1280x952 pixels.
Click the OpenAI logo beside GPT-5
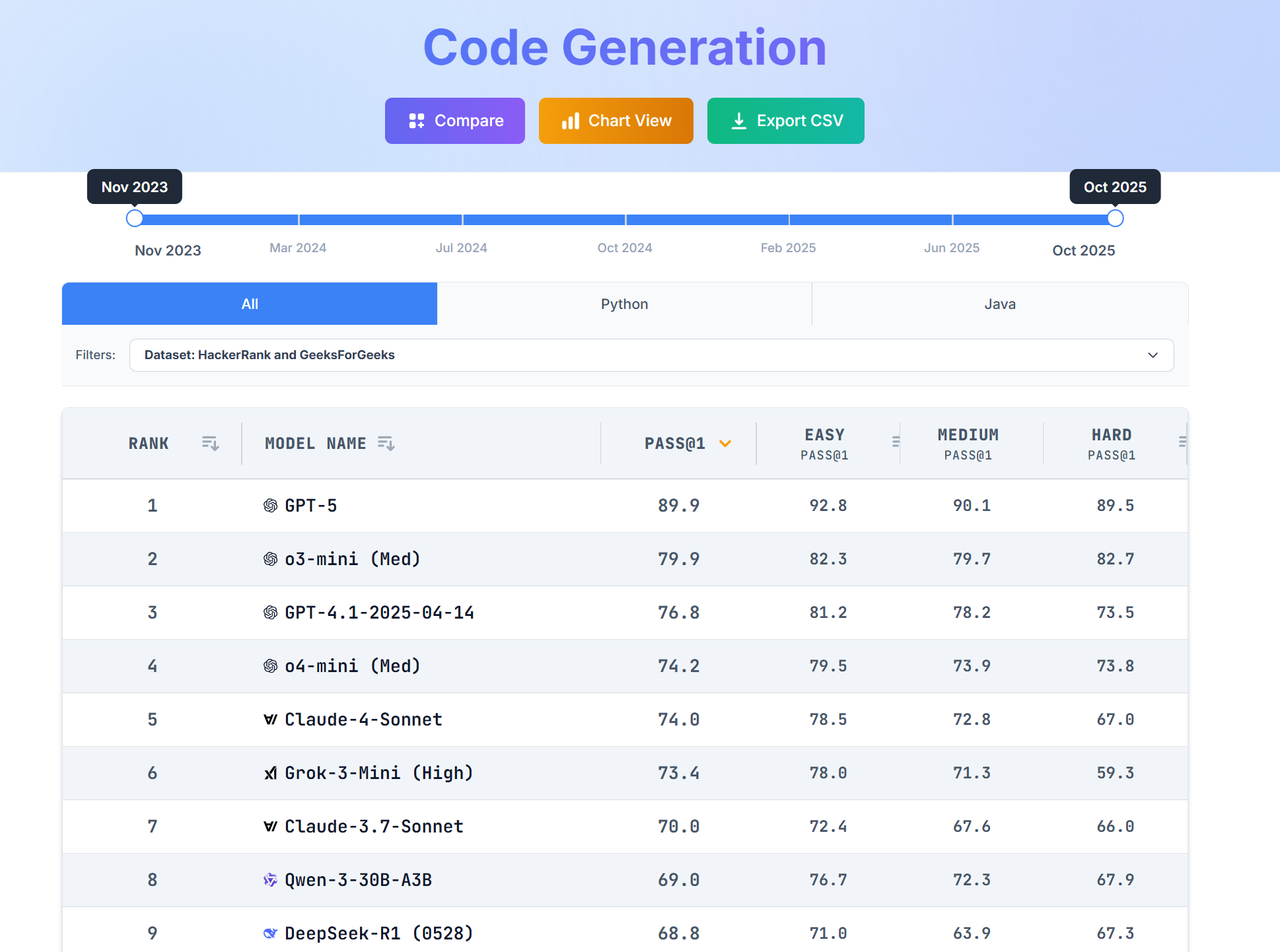click(x=270, y=506)
